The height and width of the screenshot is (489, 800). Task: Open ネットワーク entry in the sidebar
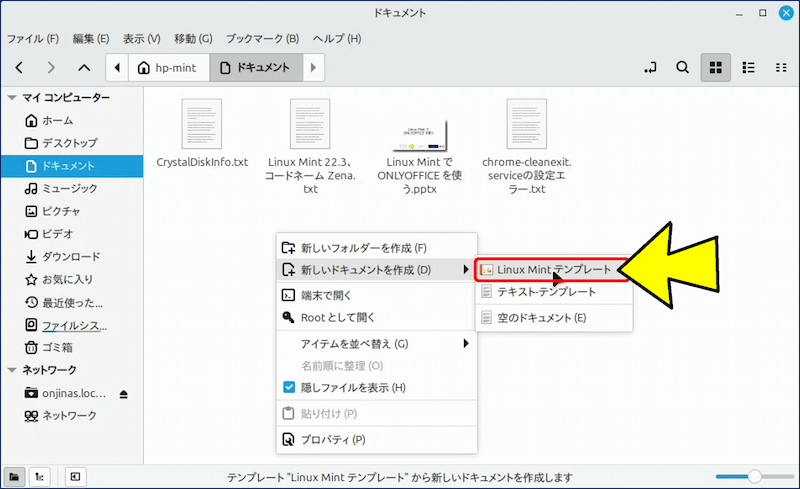tap(71, 415)
